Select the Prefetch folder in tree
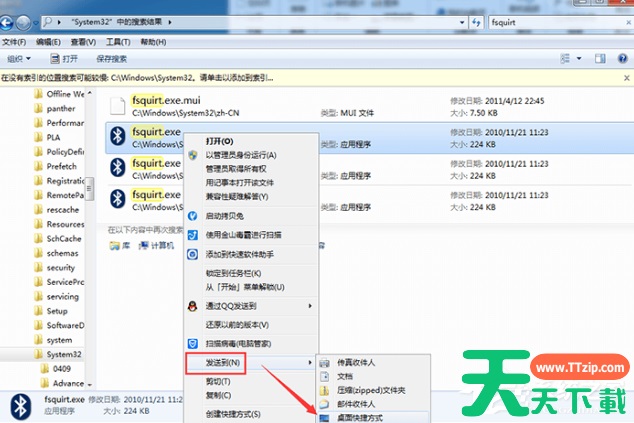 (56, 166)
